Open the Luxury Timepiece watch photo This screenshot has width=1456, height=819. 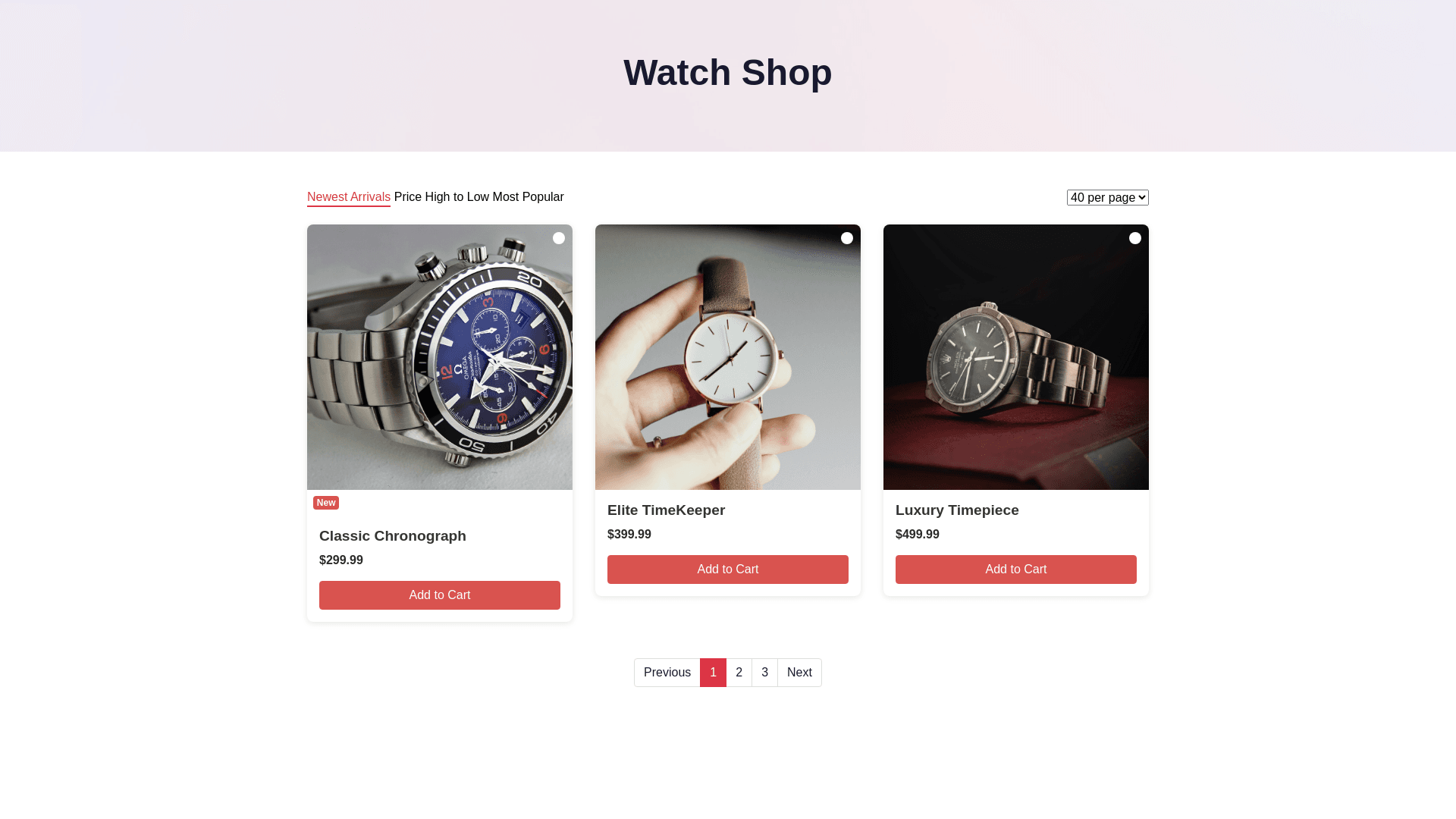(x=1016, y=357)
